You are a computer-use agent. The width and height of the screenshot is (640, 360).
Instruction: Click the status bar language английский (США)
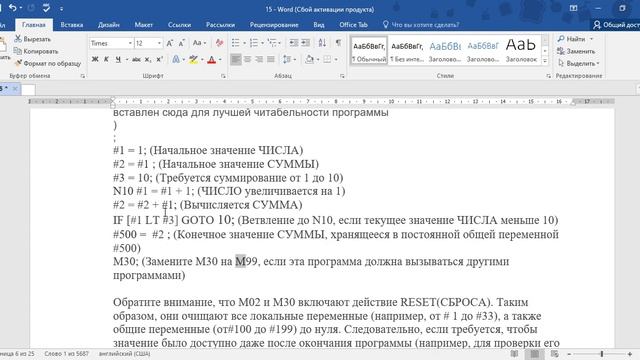pos(124,354)
